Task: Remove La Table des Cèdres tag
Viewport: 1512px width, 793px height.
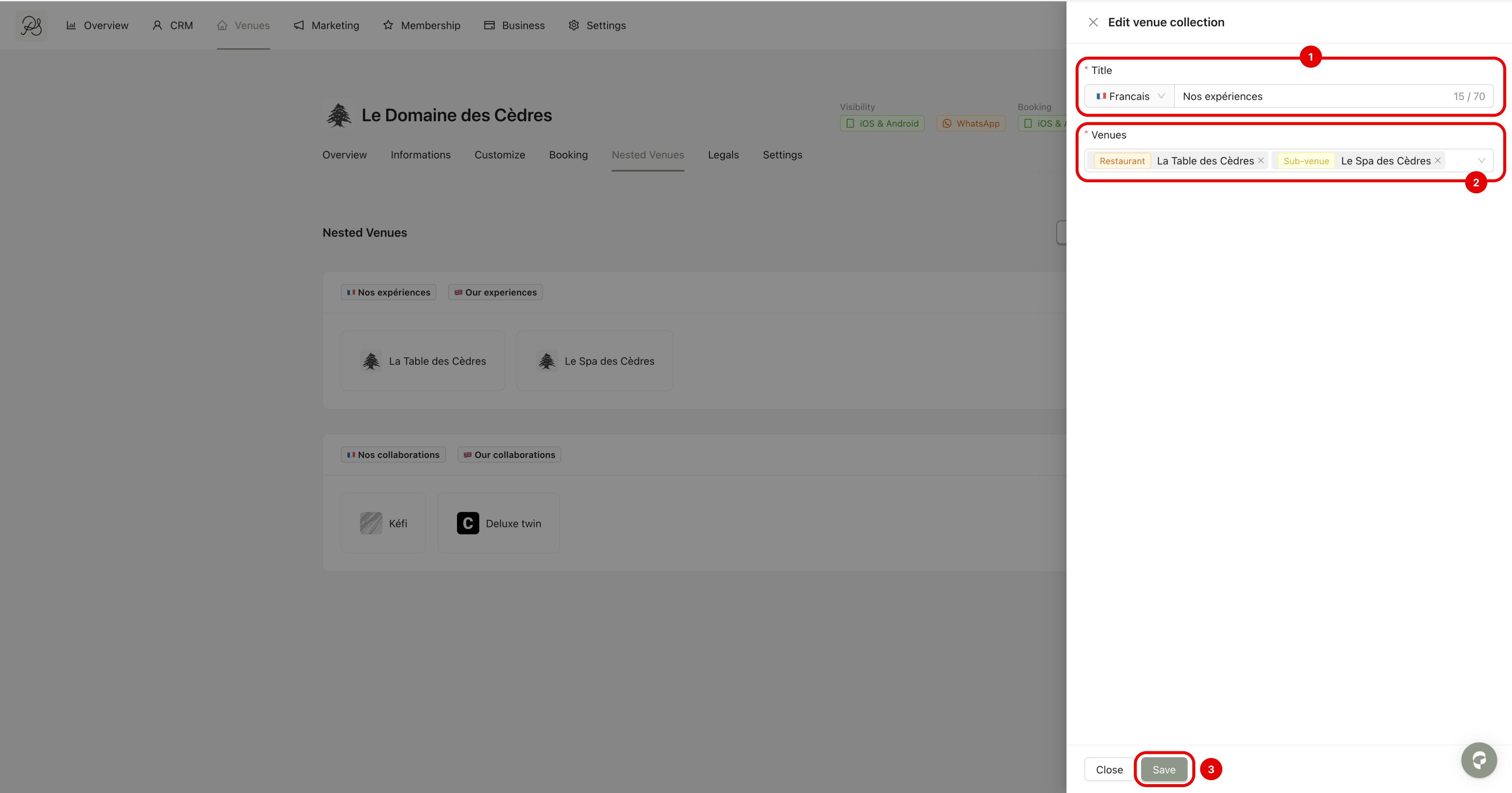Action: 1261,160
